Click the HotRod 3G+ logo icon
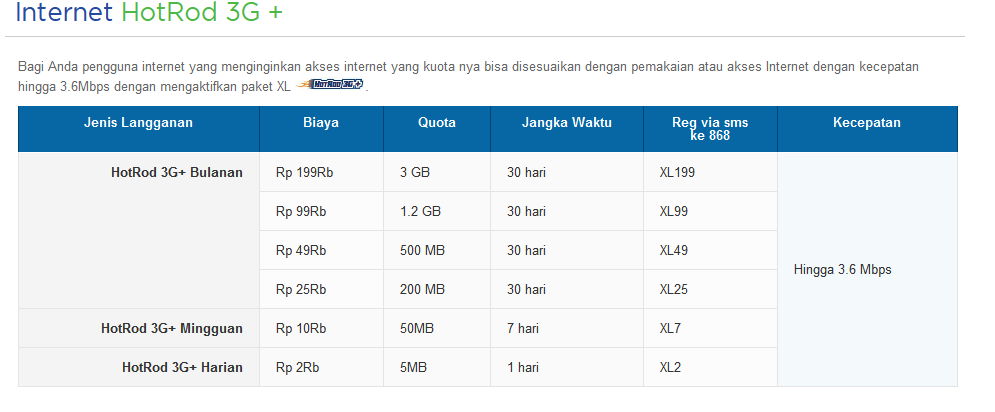Image resolution: width=995 pixels, height=412 pixels. (330, 84)
